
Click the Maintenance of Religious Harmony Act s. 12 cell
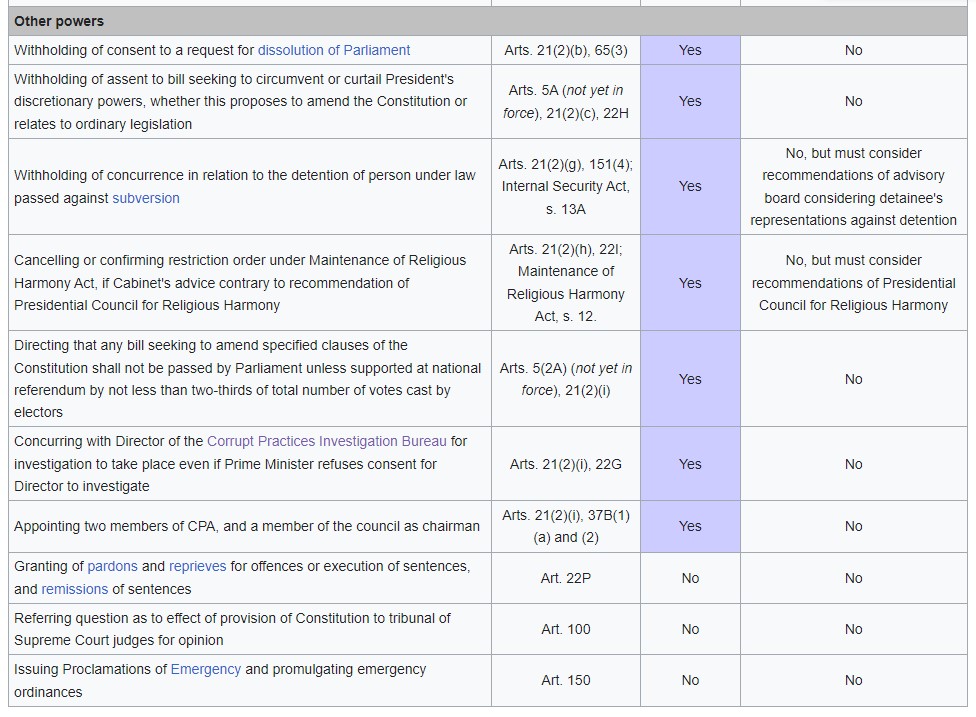(x=565, y=283)
